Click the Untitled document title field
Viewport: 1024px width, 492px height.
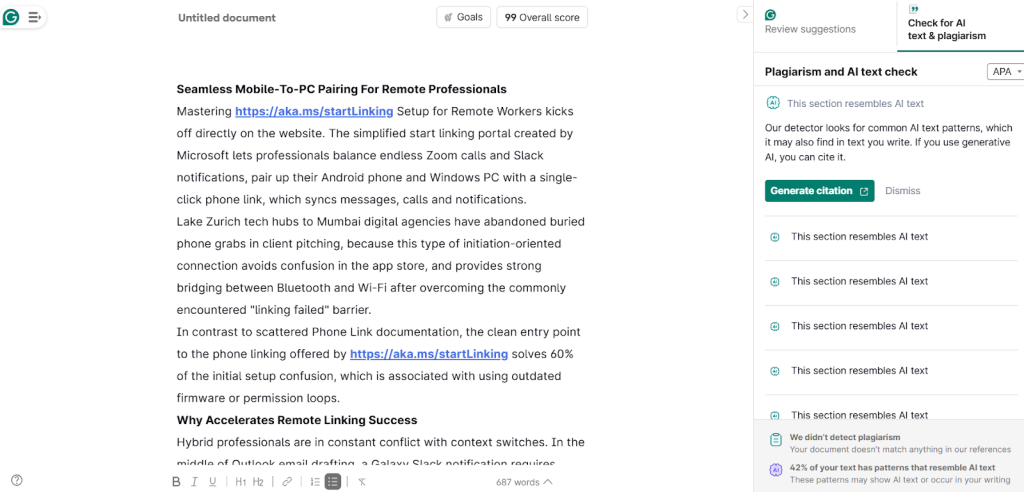click(227, 18)
